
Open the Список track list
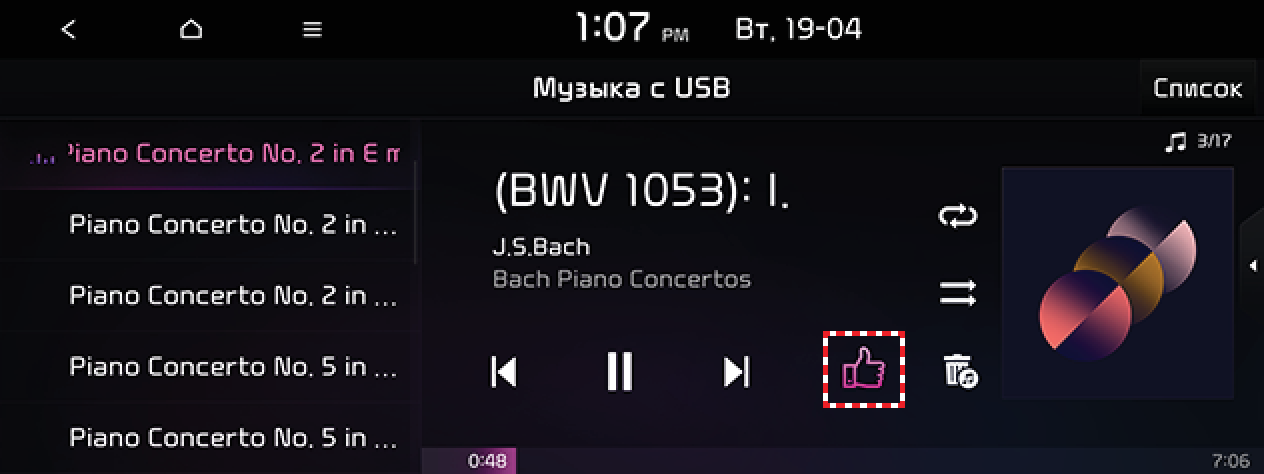click(x=1197, y=88)
